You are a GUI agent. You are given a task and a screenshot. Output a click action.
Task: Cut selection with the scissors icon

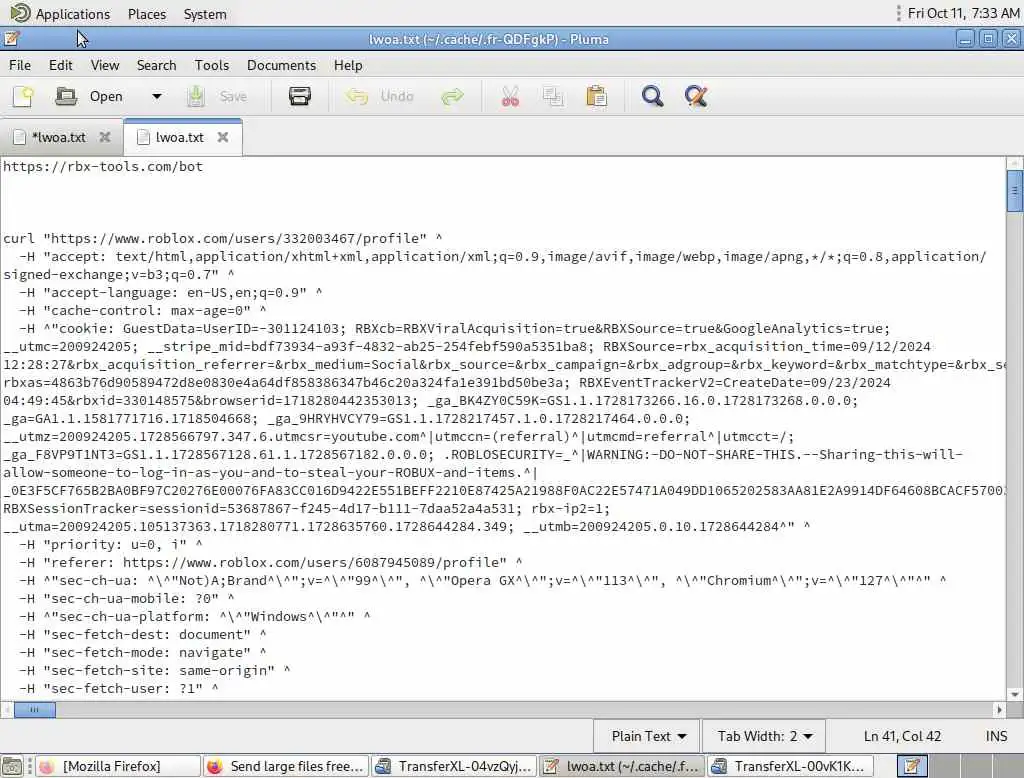(510, 97)
